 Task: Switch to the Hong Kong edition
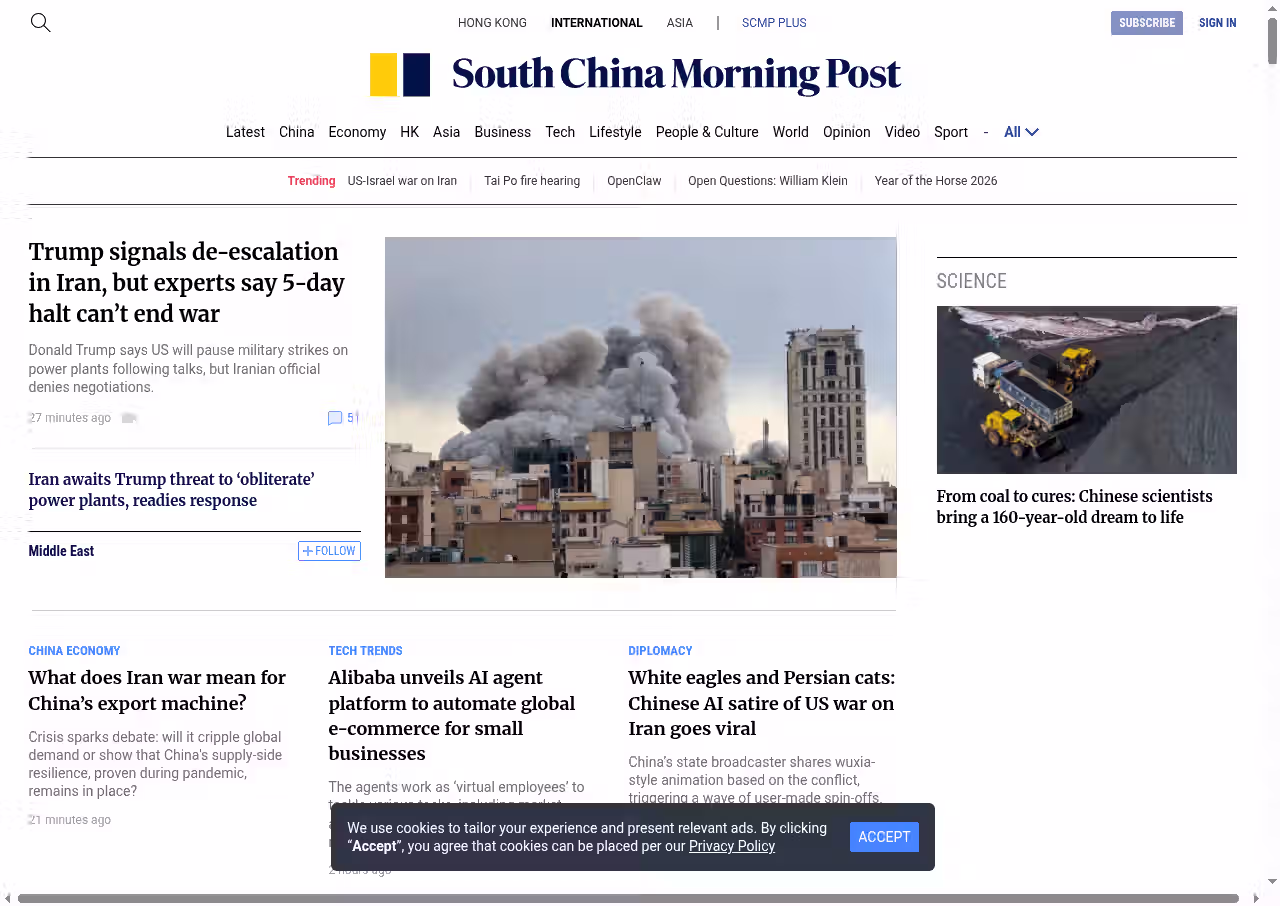point(492,23)
